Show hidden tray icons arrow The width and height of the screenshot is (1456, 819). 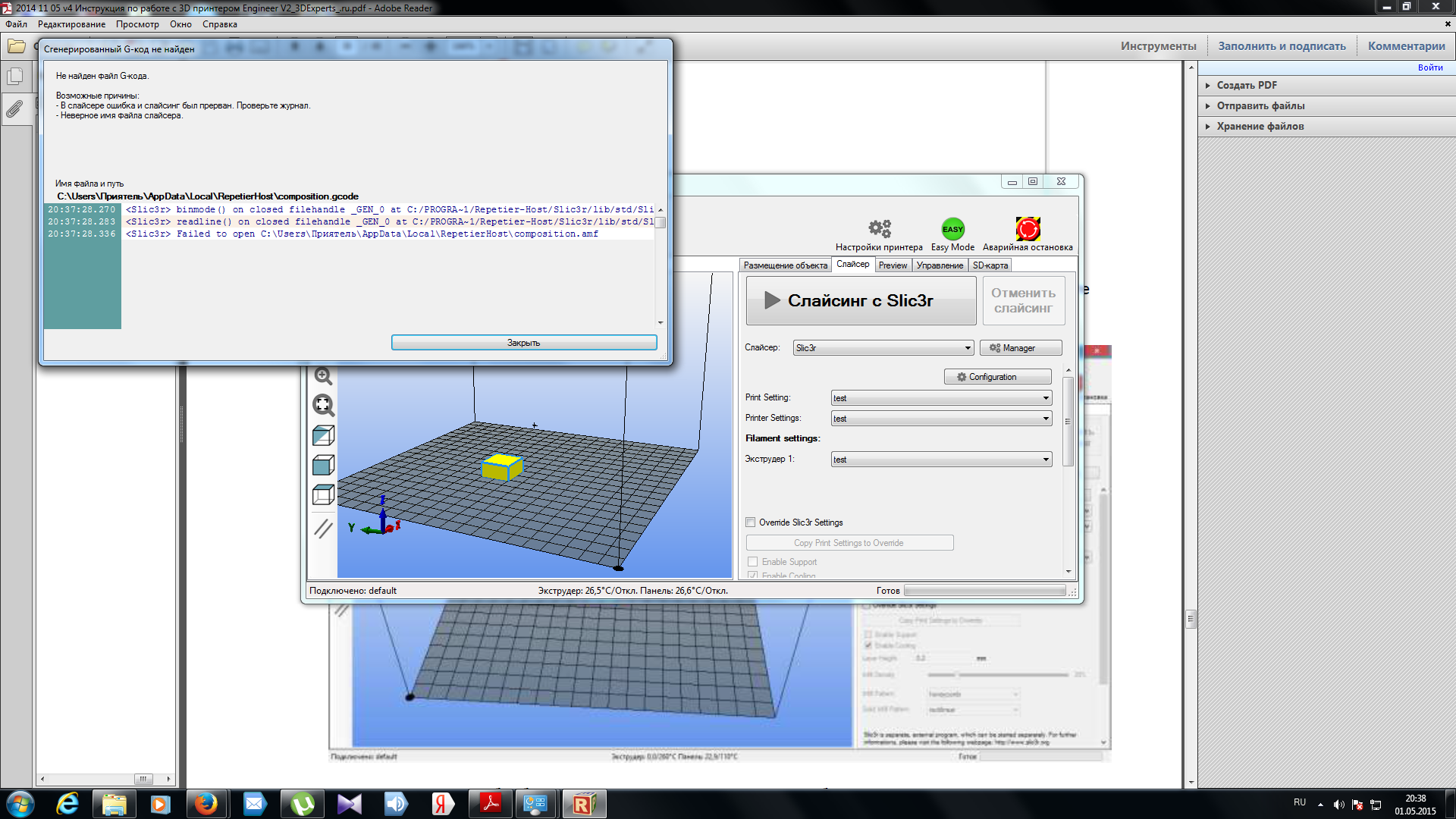[x=1321, y=805]
